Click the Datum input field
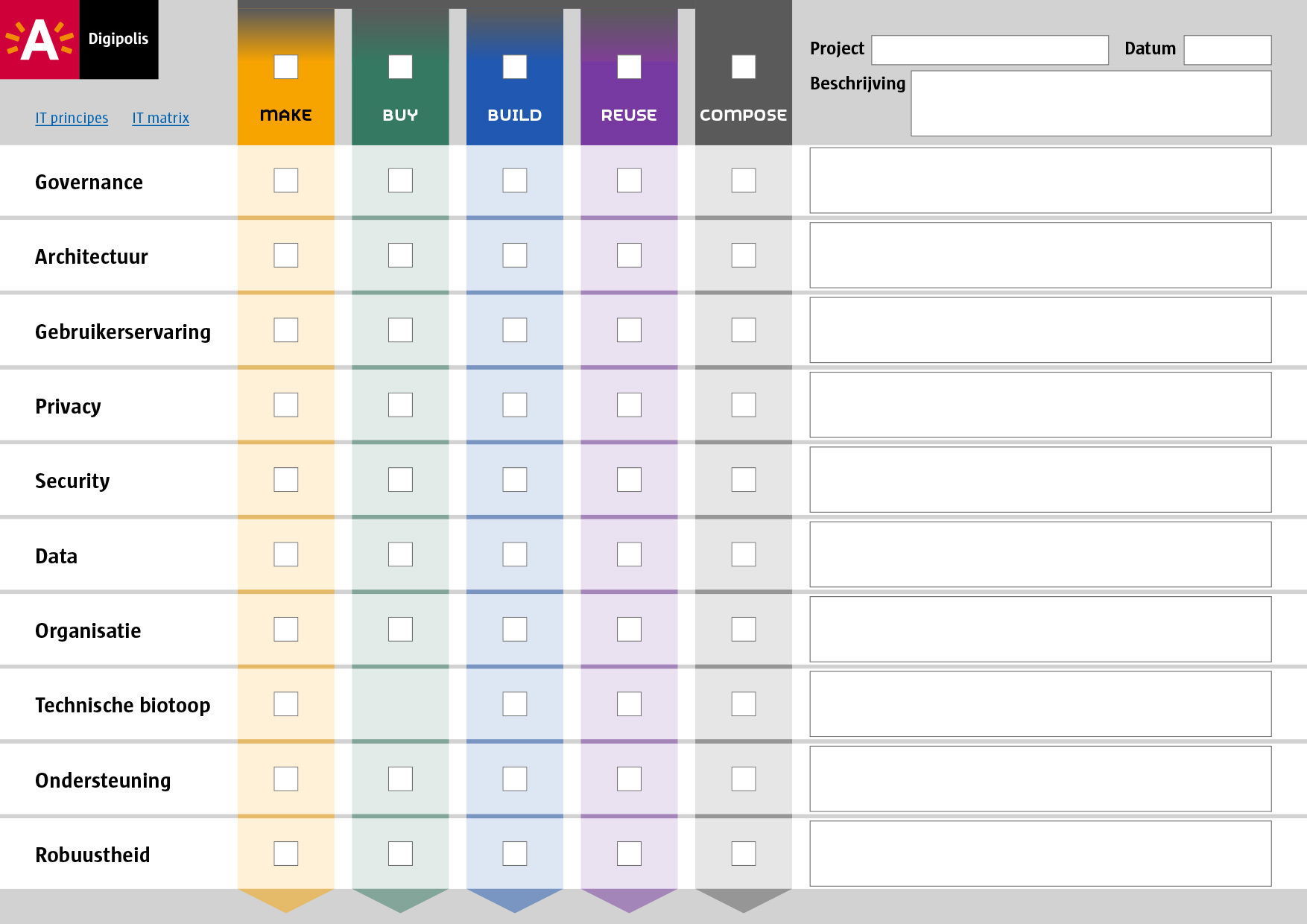 pyautogui.click(x=1228, y=50)
